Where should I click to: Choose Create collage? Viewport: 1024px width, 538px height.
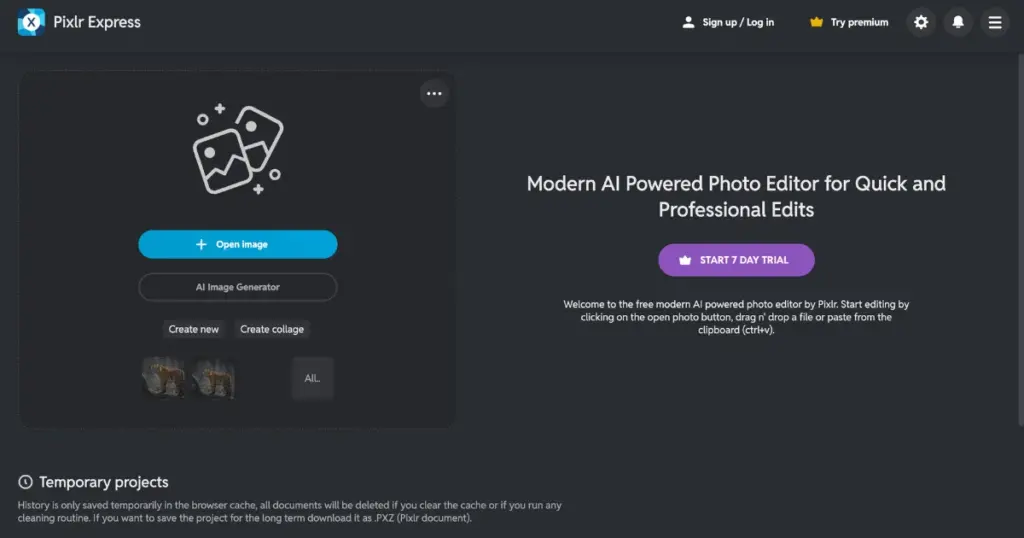click(272, 329)
